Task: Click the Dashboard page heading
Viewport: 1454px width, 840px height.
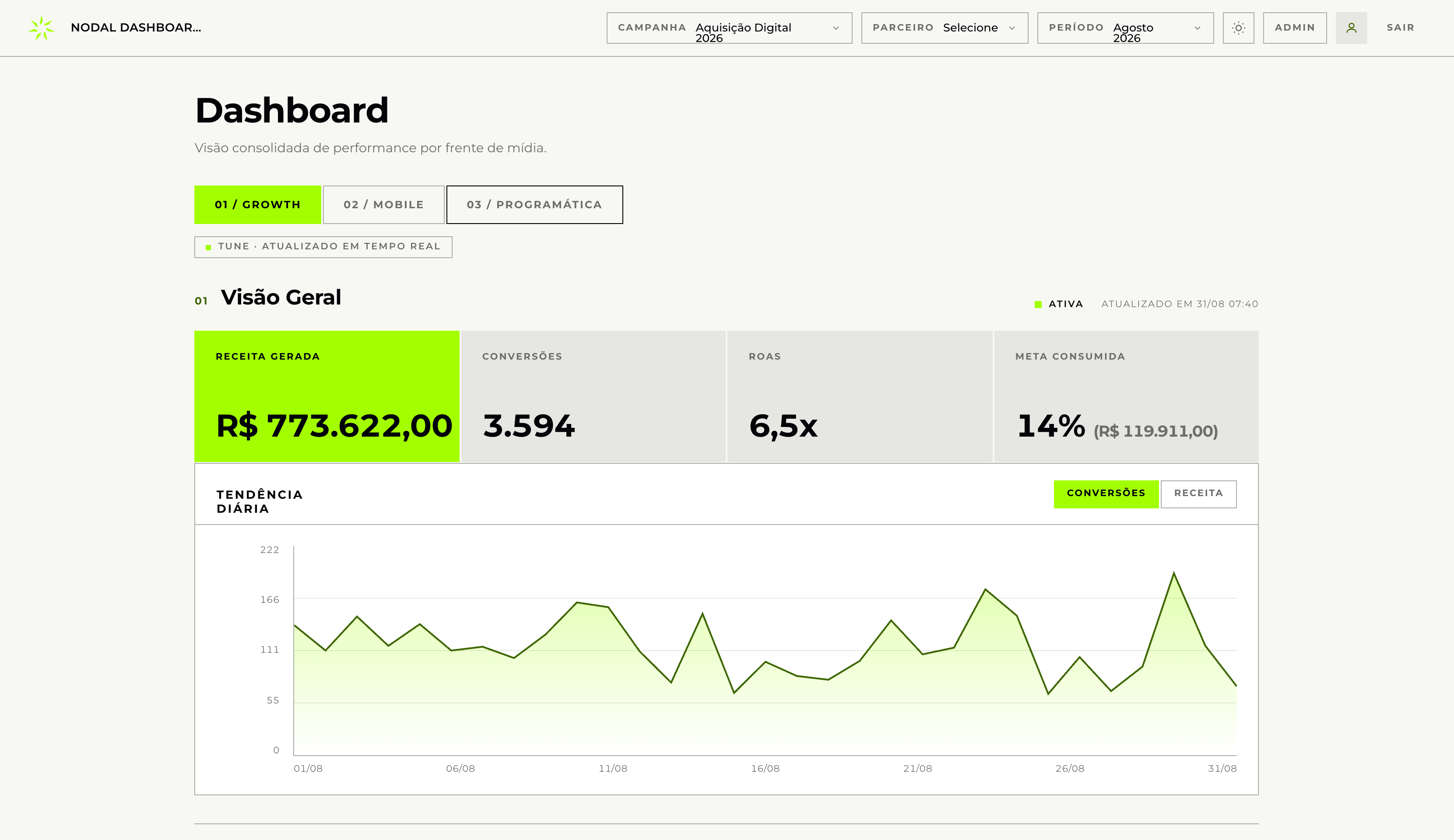Action: [292, 110]
